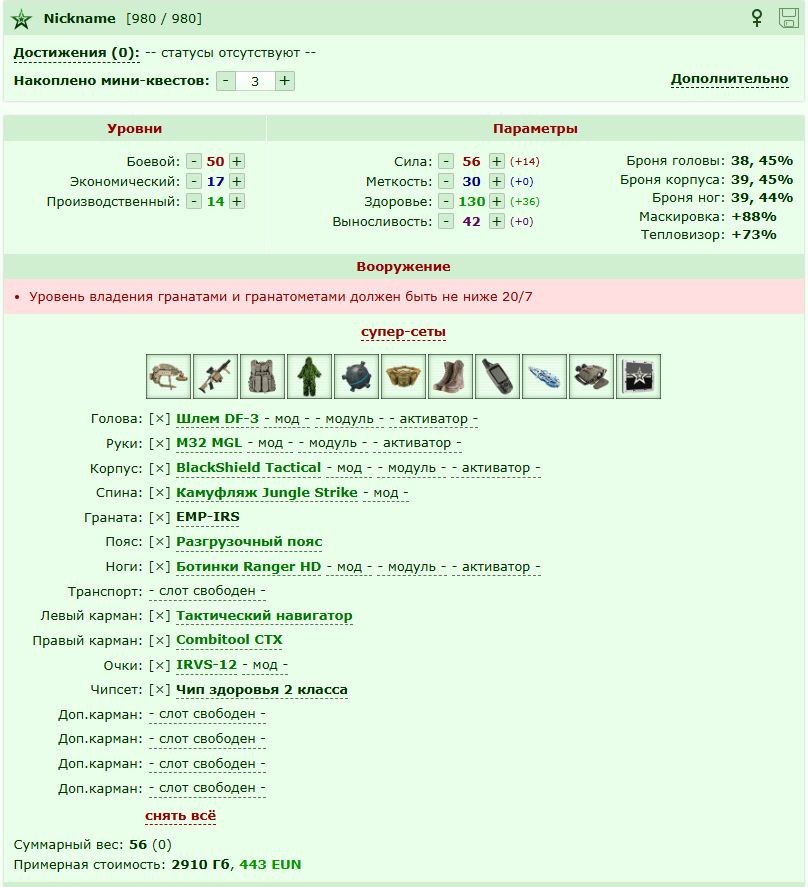Viewport: 808px width, 887px height.
Task: Increase the Меткость parameter
Action: click(x=496, y=182)
